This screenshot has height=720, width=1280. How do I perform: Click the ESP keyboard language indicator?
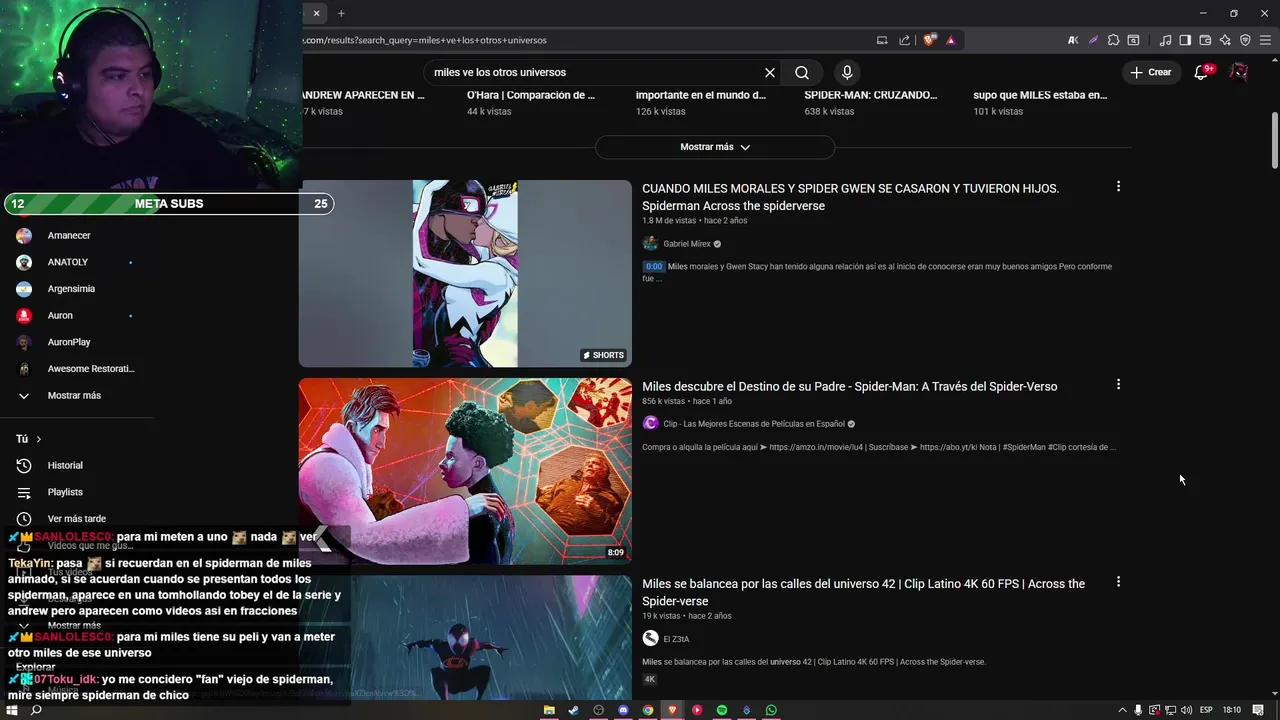(1206, 710)
